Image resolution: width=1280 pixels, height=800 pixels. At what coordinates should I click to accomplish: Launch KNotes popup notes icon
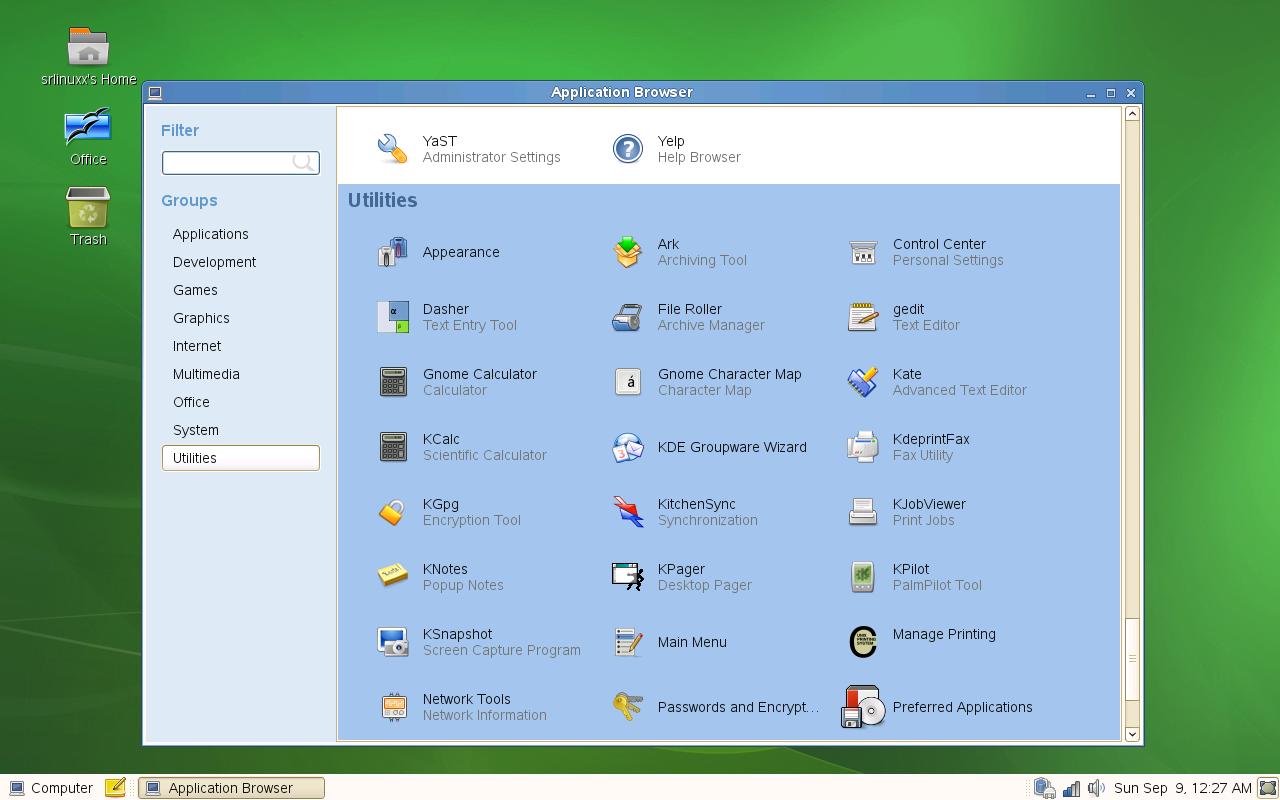point(392,577)
